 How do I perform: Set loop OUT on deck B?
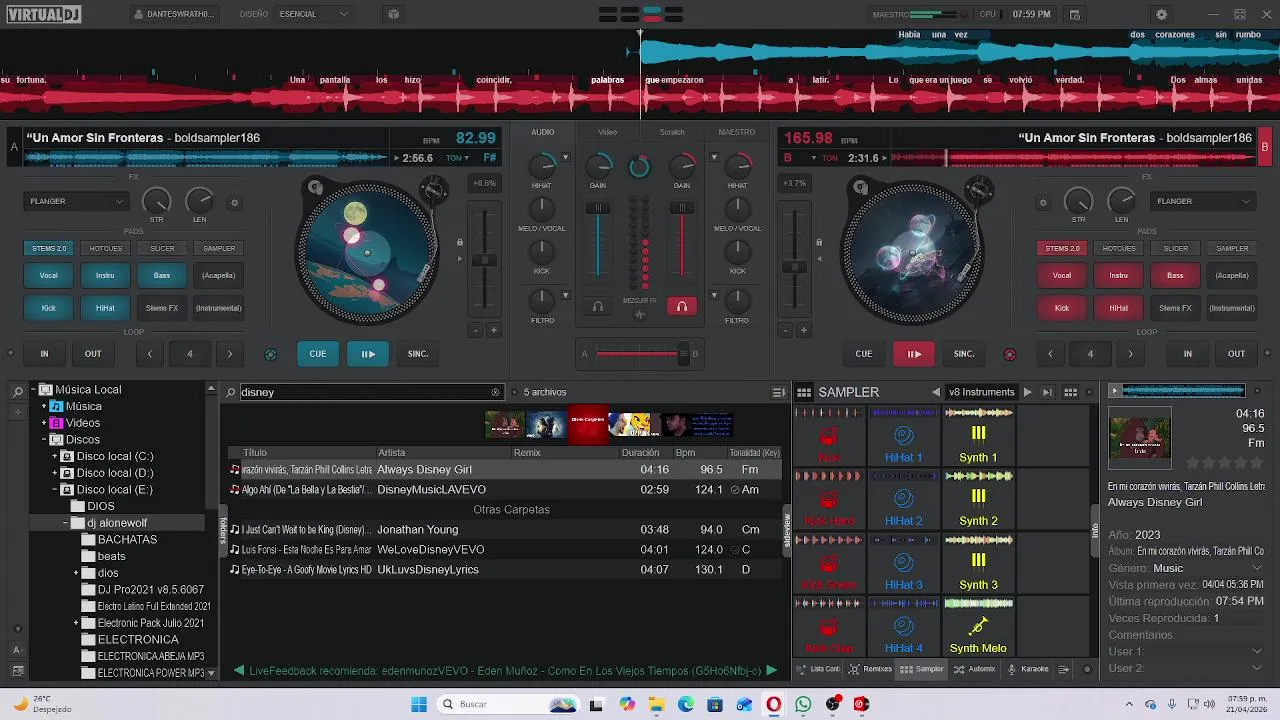pos(1237,354)
